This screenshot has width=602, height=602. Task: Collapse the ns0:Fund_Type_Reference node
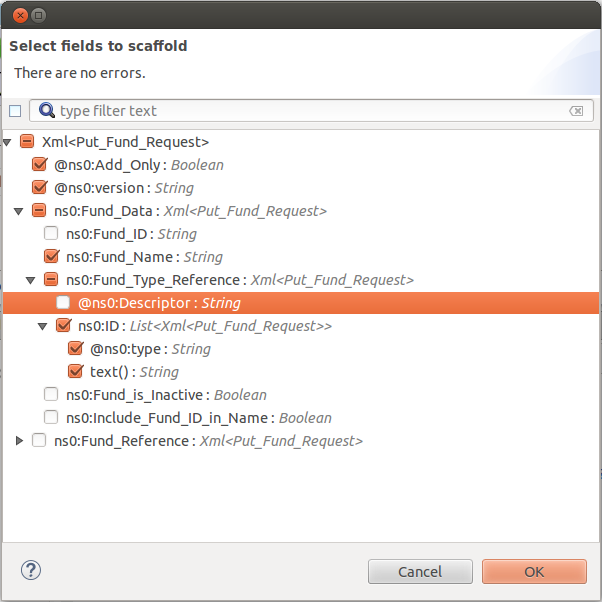pyautogui.click(x=30, y=280)
